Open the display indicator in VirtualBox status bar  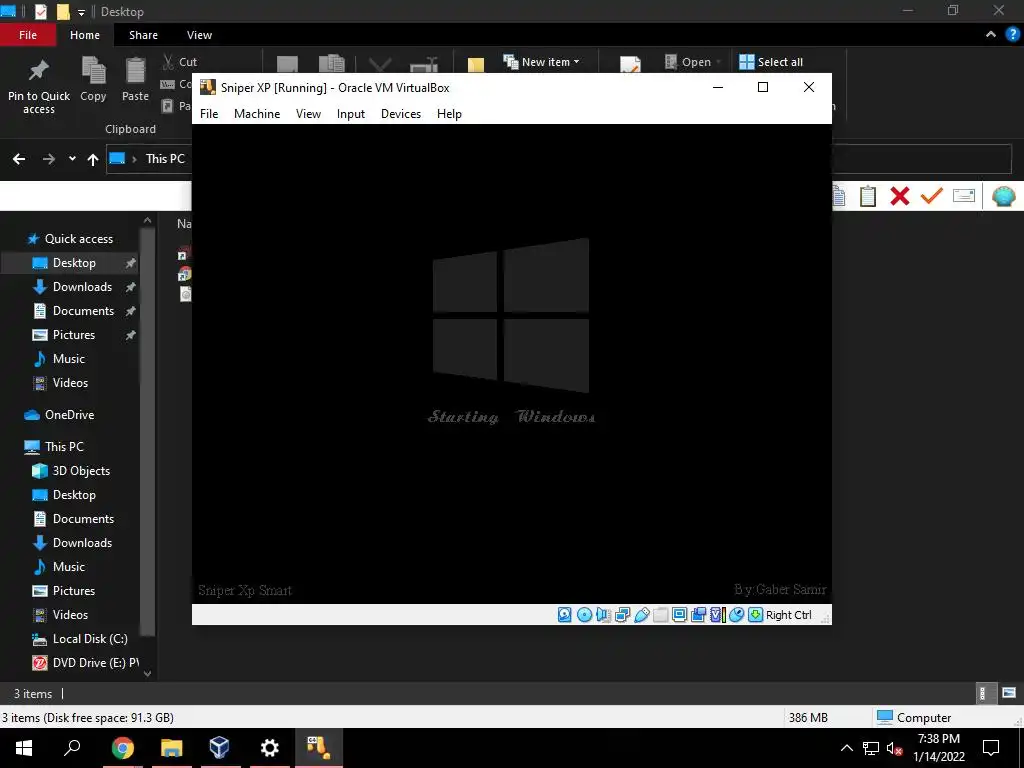679,615
